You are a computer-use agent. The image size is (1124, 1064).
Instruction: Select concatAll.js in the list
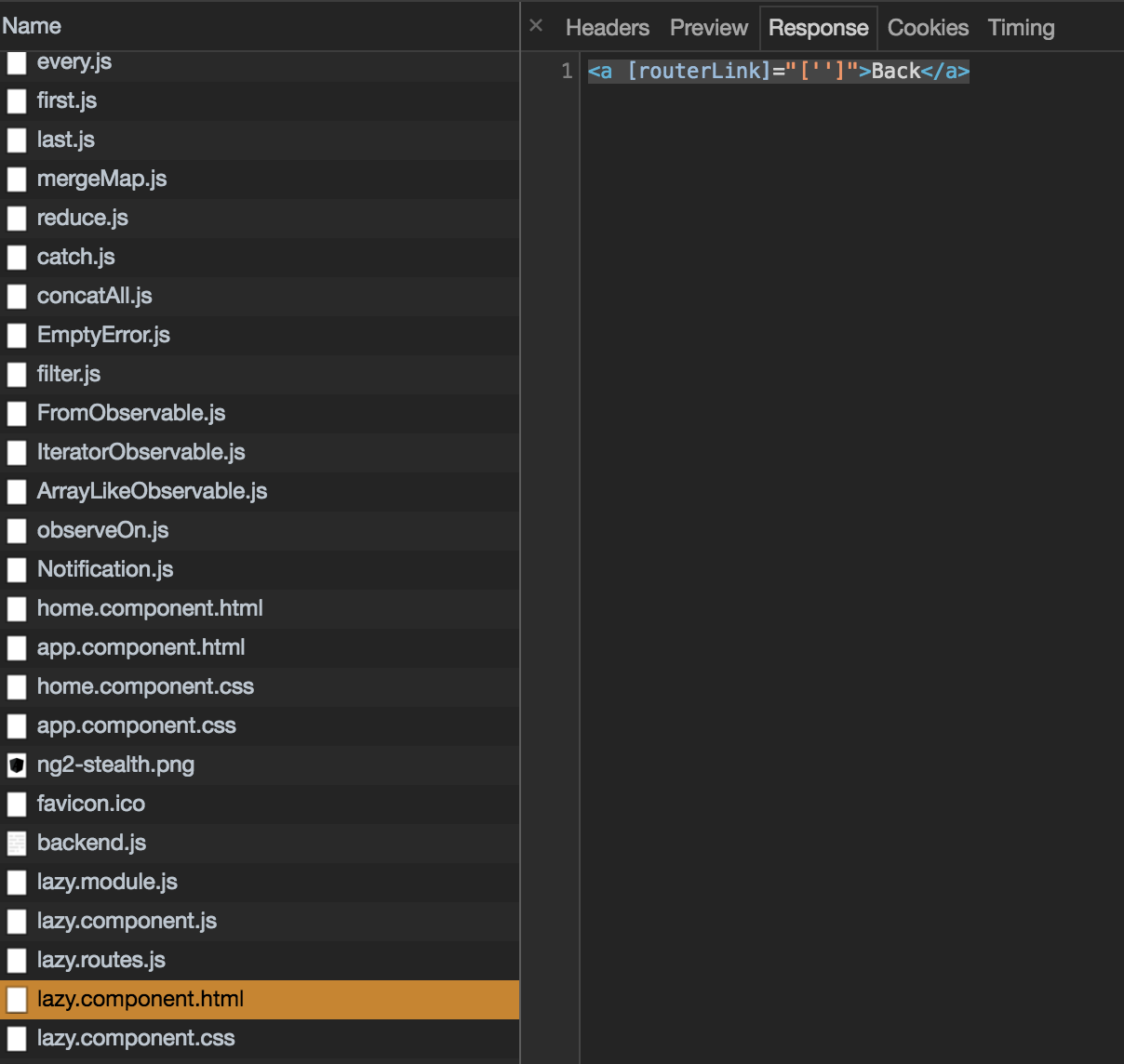(260, 296)
